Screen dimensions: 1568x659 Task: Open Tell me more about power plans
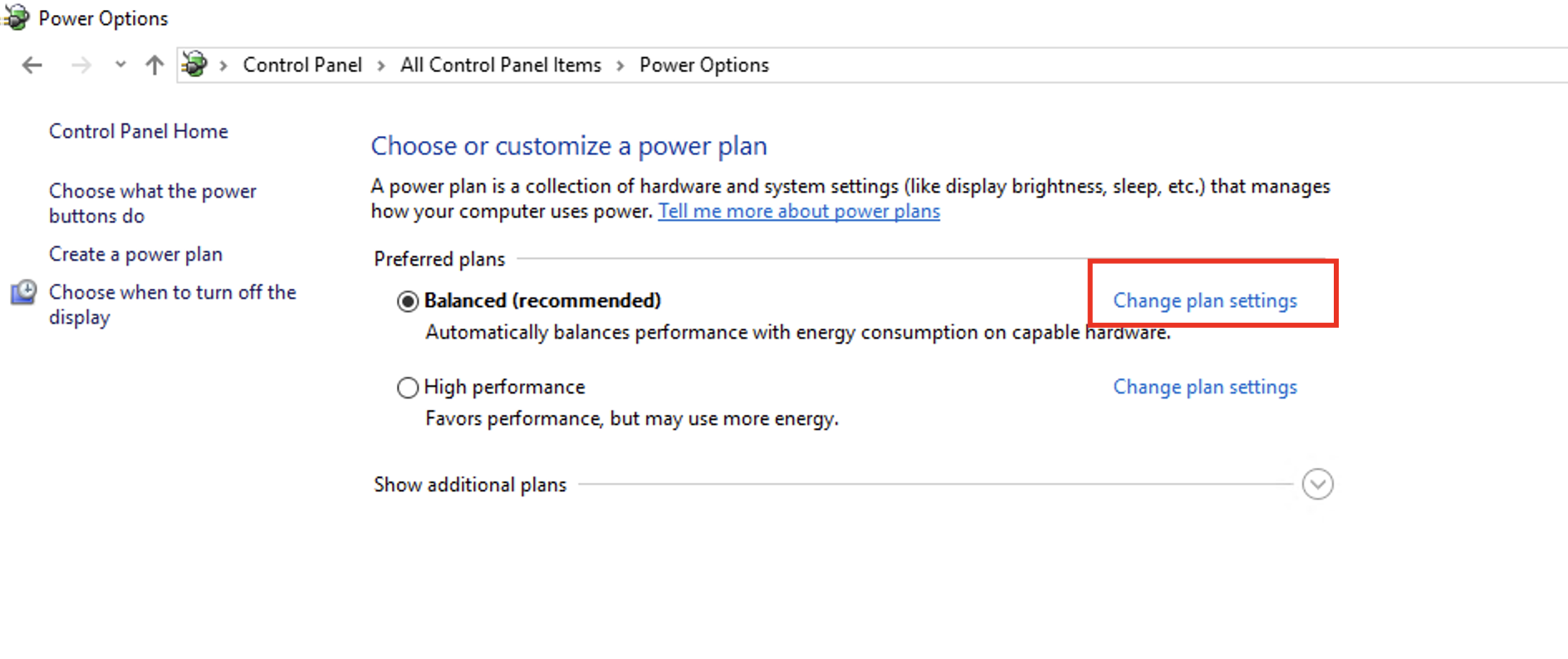point(799,212)
